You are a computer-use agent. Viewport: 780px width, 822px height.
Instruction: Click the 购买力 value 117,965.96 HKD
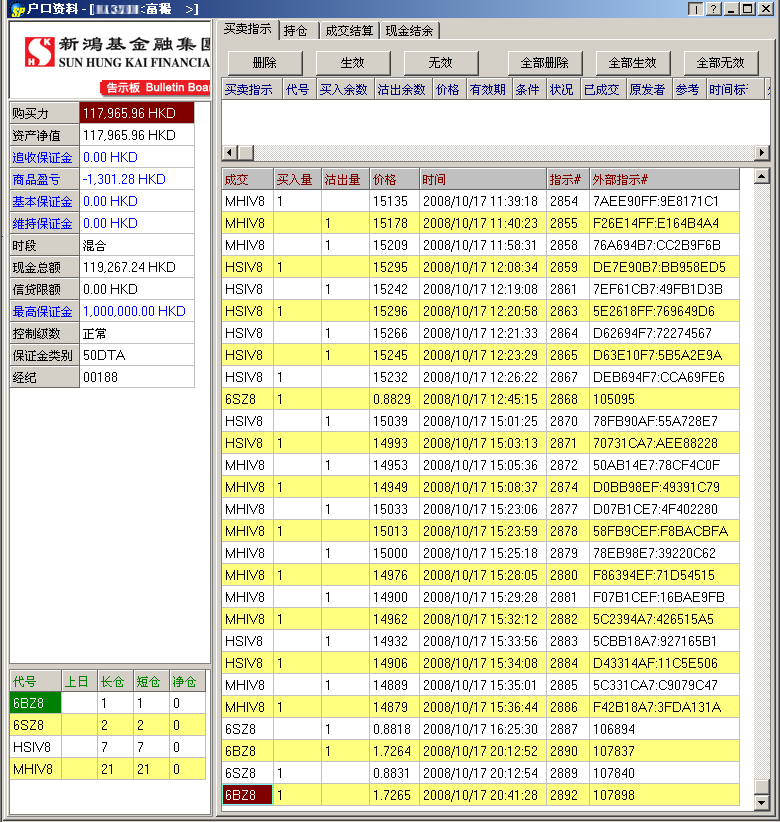pos(137,113)
